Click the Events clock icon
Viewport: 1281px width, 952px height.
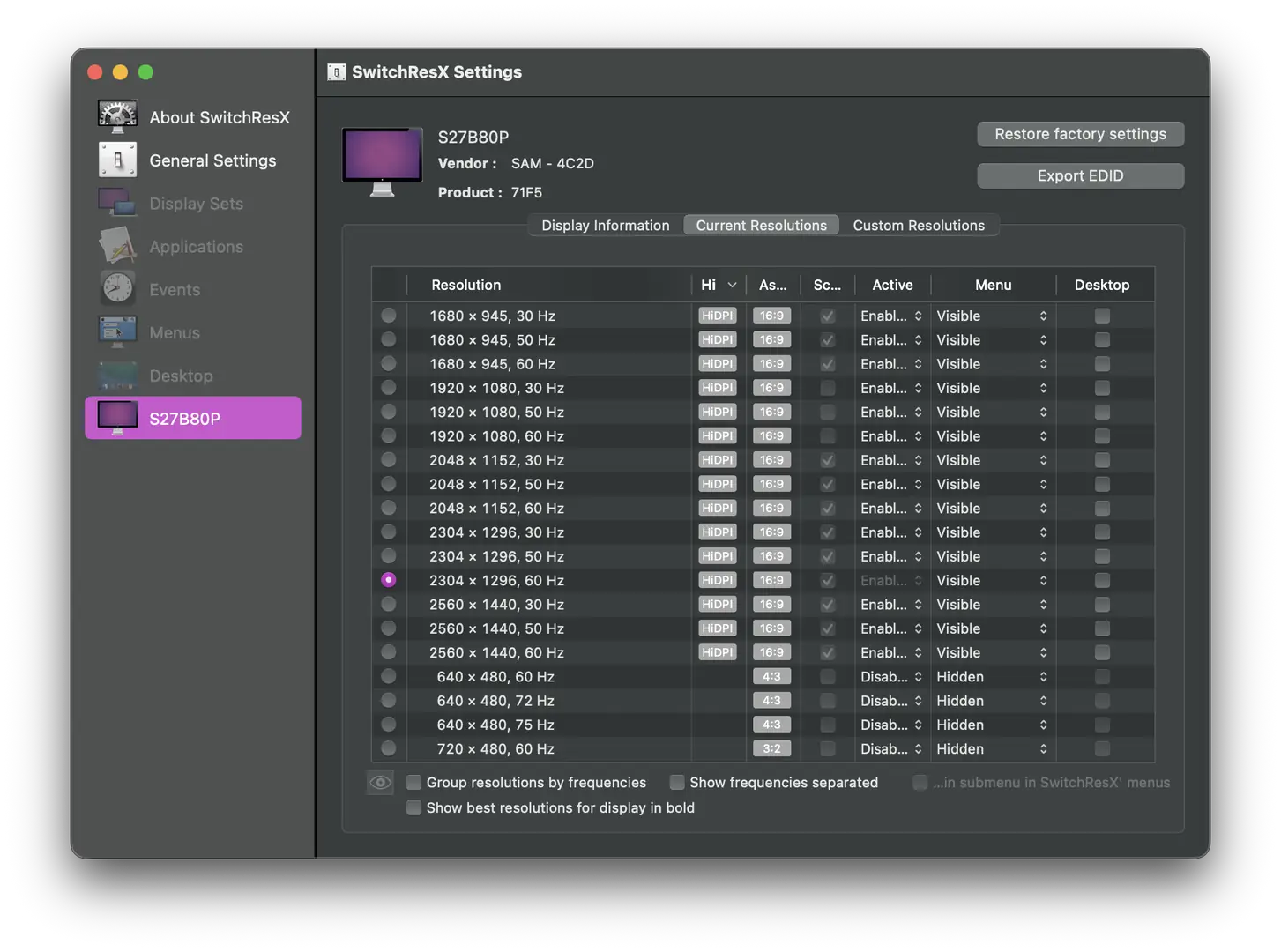coord(117,289)
